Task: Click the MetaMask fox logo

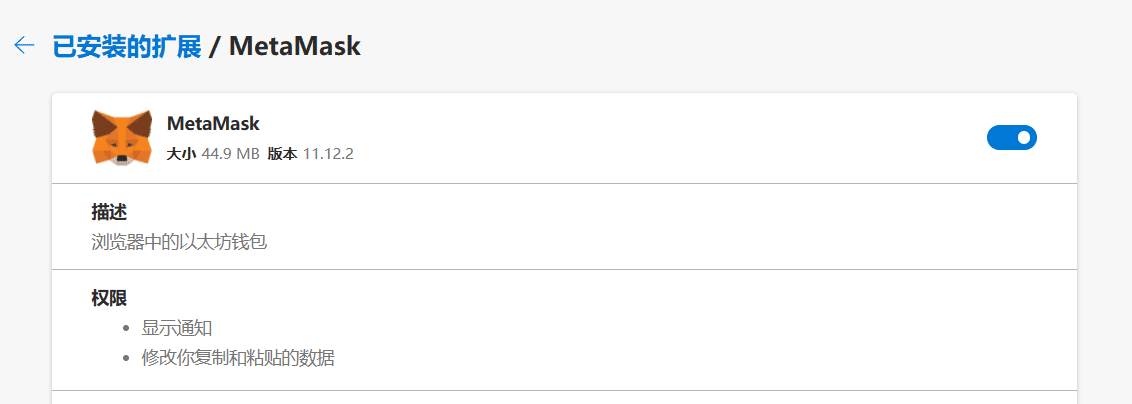Action: (122, 137)
